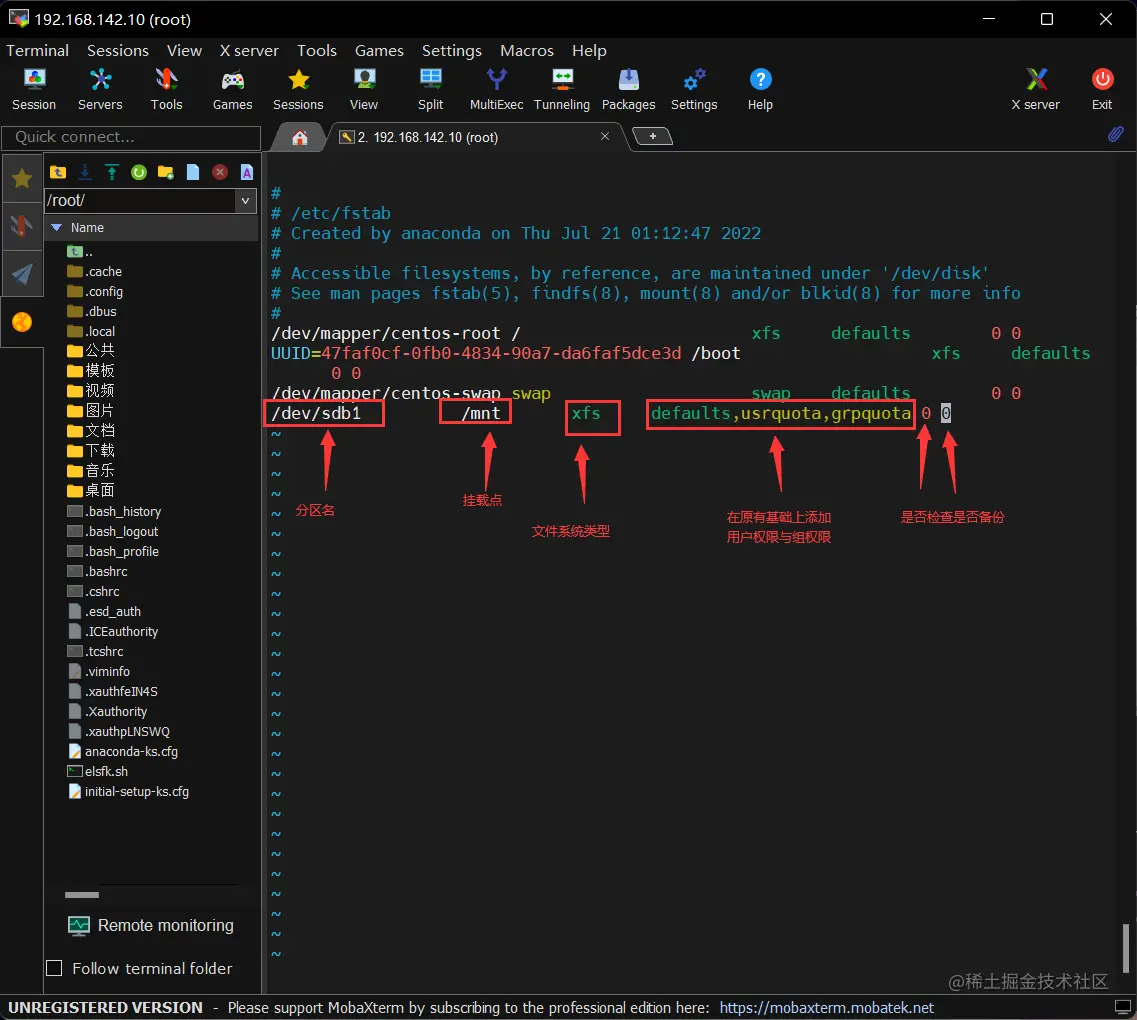The image size is (1137, 1020).
Task: Select the 桌面 folder
Action: [91, 490]
